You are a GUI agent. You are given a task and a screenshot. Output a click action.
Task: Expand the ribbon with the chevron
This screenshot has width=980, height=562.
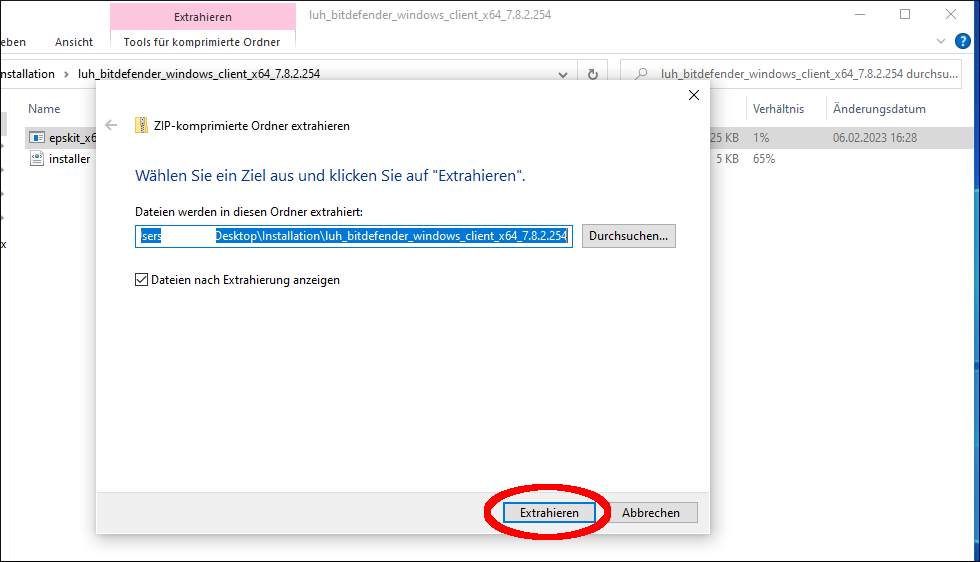941,41
